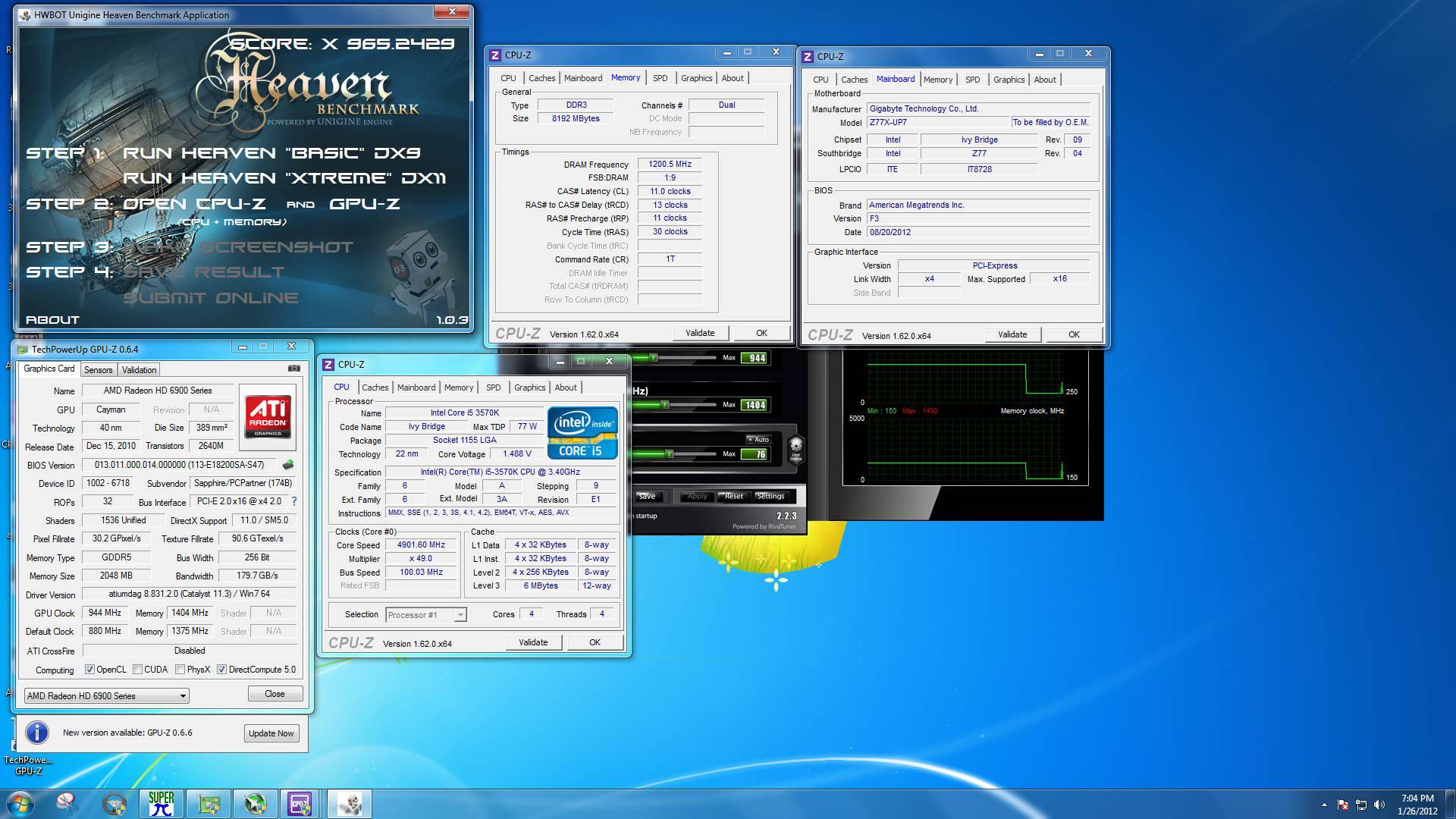
Task: Click the GPU-Z screenshot camera icon
Action: (x=294, y=369)
